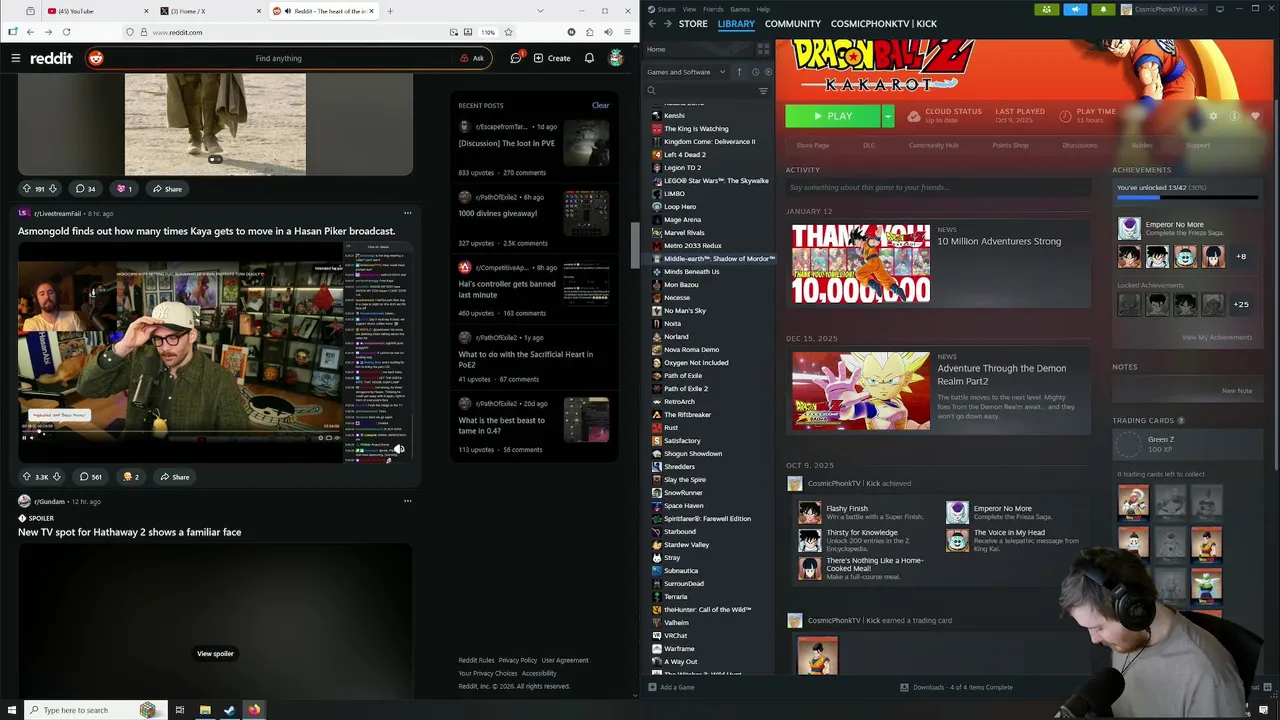Open the Reddit user avatar menu
1280x720 pixels.
[616, 58]
